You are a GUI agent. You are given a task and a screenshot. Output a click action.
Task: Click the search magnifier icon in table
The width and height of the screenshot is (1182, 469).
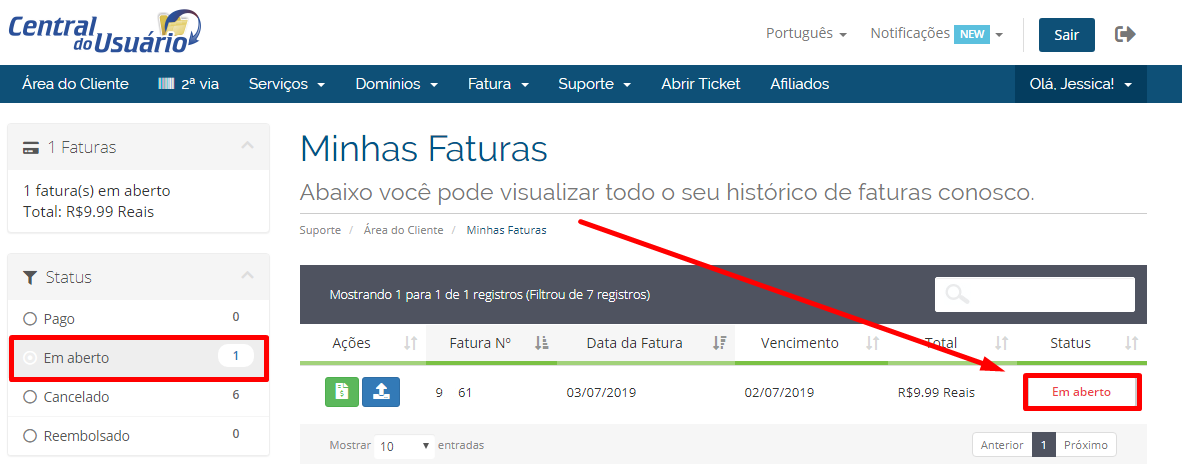[x=957, y=294]
